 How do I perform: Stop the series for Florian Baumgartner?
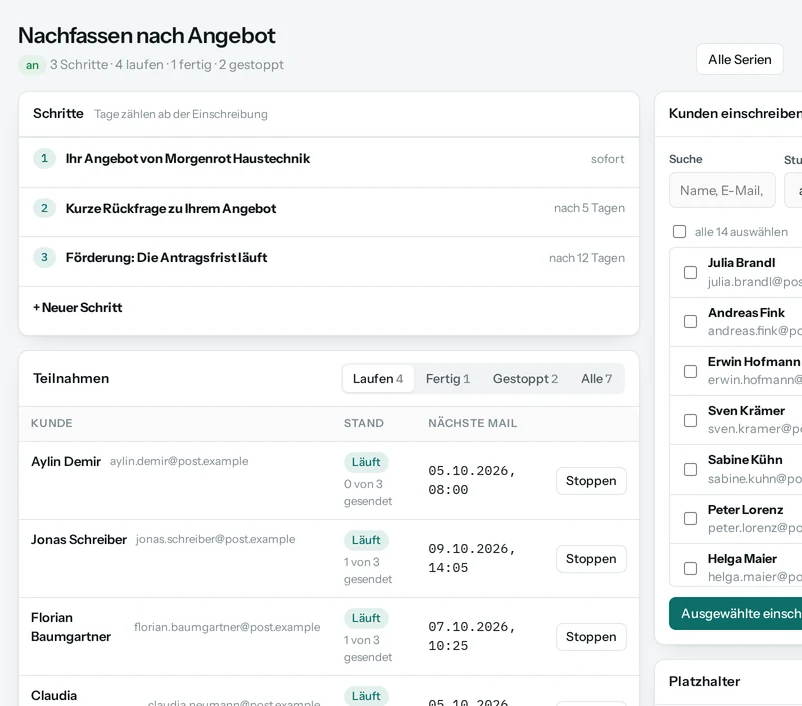point(591,637)
